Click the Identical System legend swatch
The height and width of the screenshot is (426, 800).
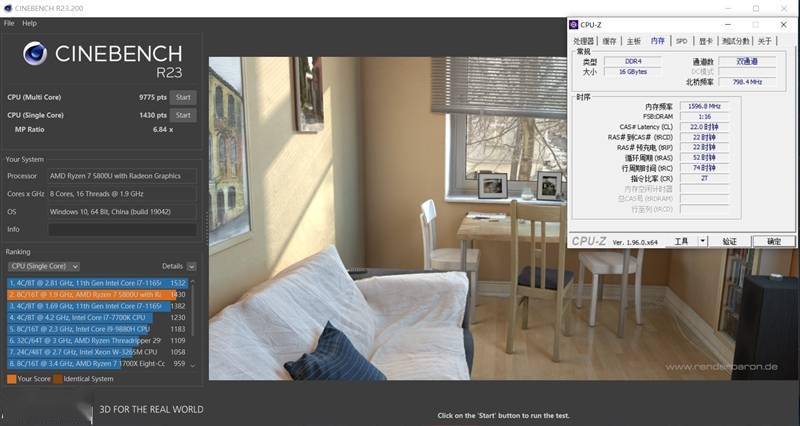coord(58,379)
